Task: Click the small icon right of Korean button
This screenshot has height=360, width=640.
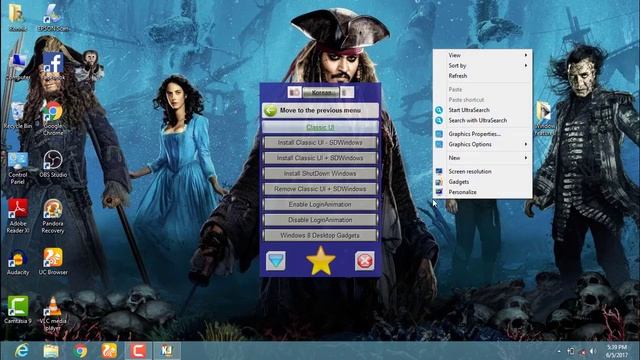Action: 347,93
